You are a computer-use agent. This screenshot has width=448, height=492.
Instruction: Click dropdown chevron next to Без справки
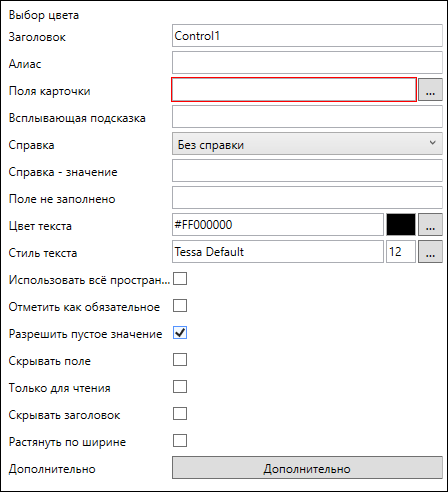point(432,143)
